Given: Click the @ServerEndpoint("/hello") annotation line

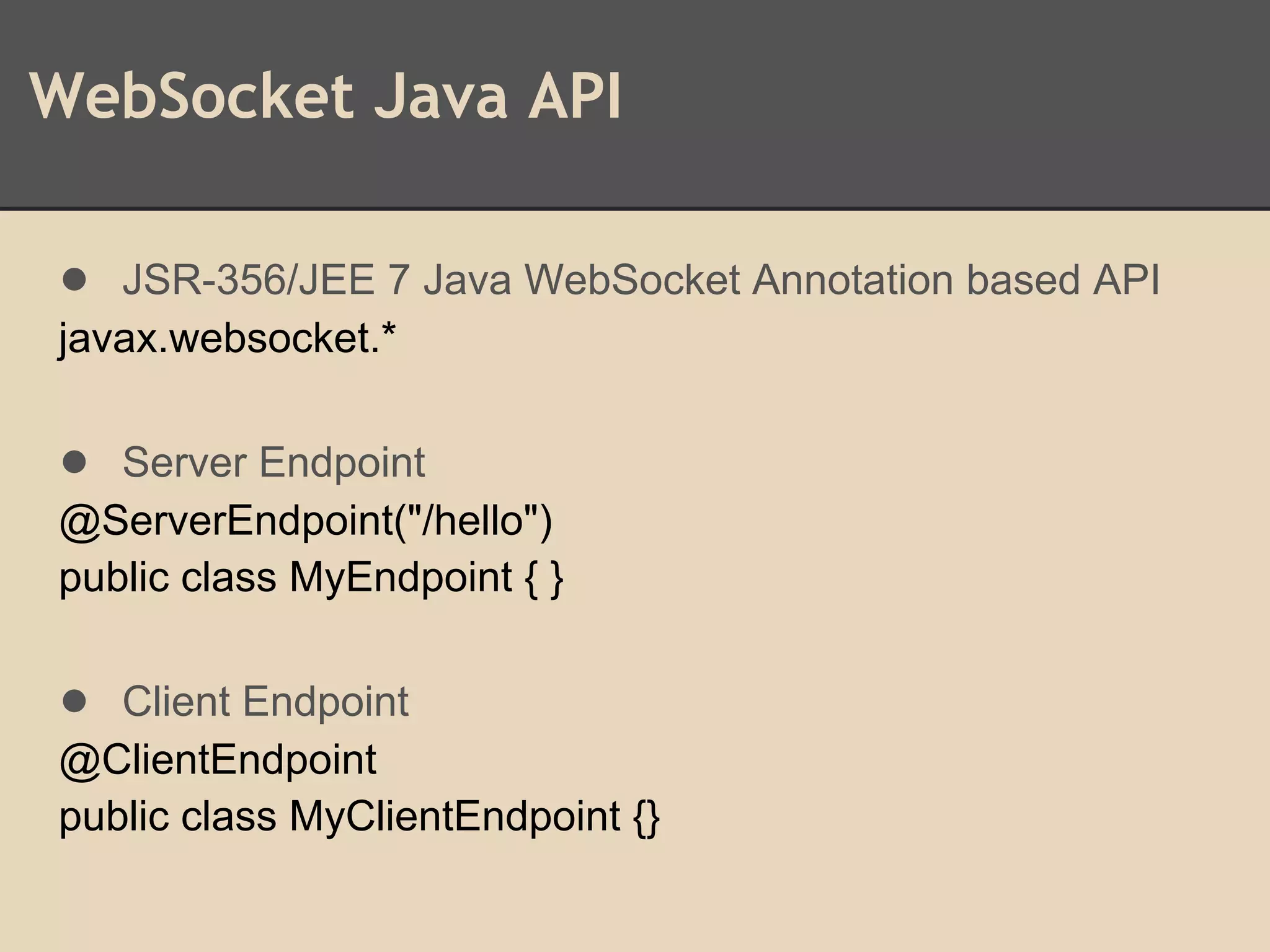Looking at the screenshot, I should (305, 519).
